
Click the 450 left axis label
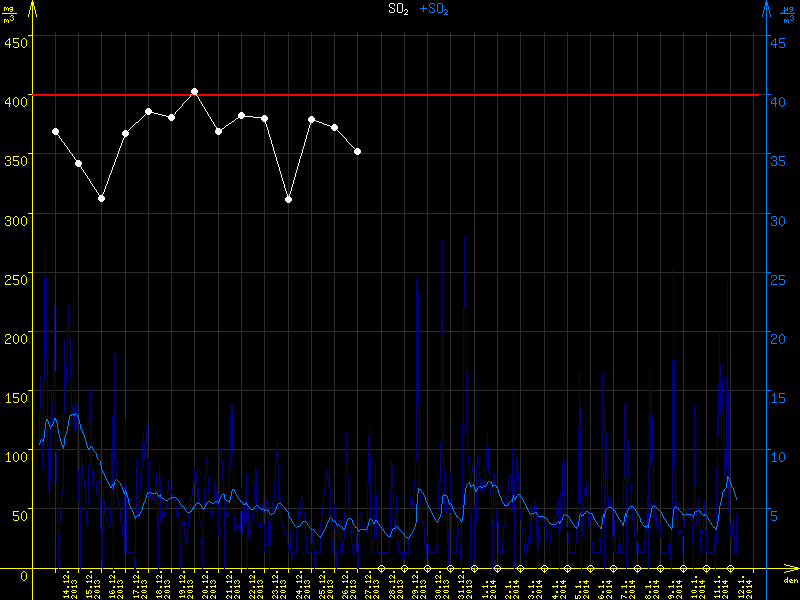16,42
